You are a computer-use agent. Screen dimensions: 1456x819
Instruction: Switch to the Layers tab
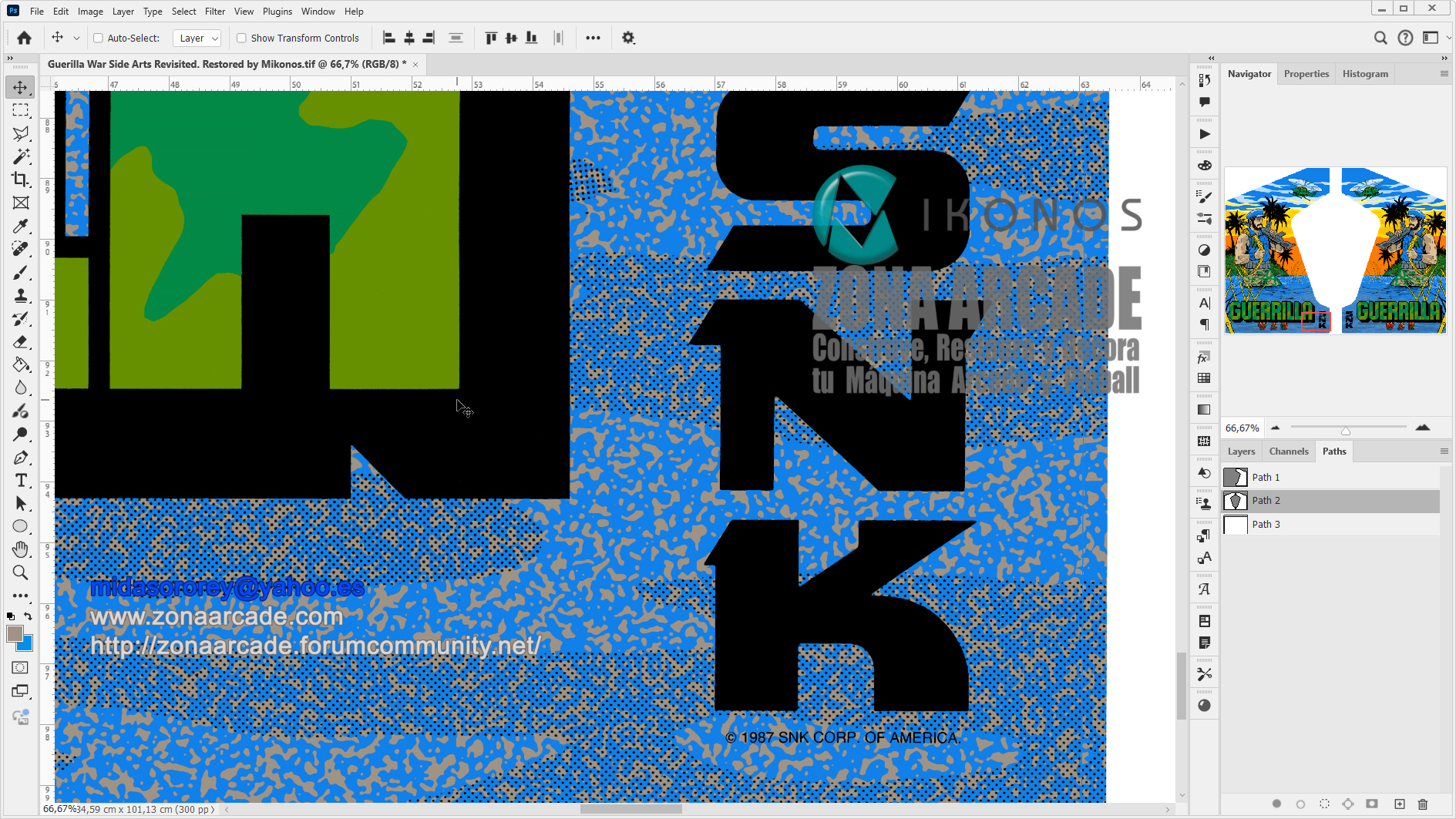(x=1241, y=451)
